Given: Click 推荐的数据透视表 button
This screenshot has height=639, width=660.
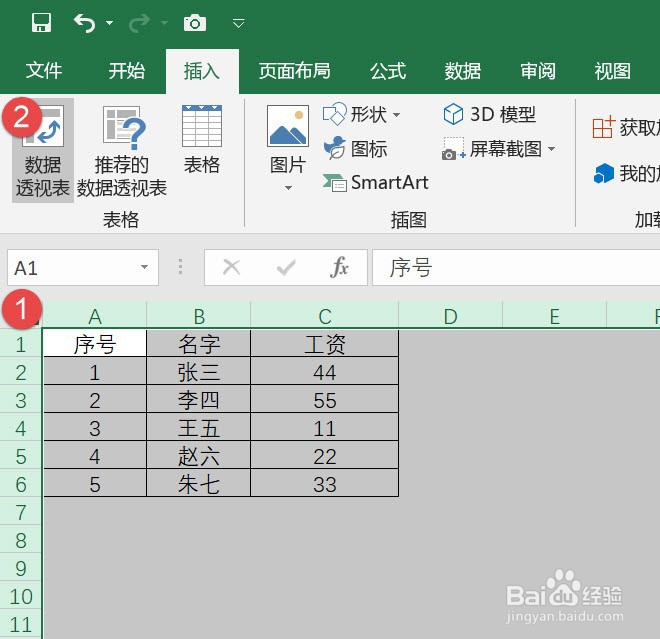Looking at the screenshot, I should pyautogui.click(x=122, y=151).
